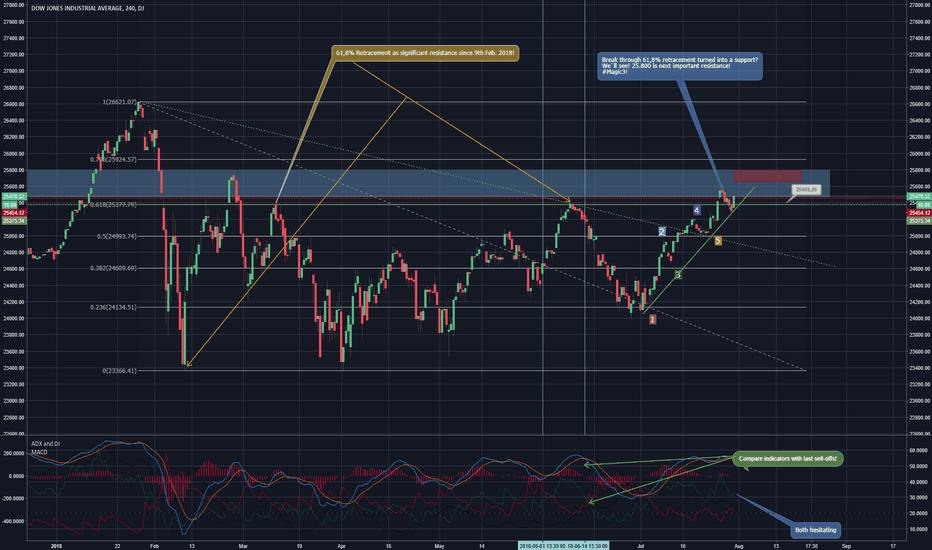Click the MACD indicator label
This screenshot has height=550, width=932.
click(39, 452)
